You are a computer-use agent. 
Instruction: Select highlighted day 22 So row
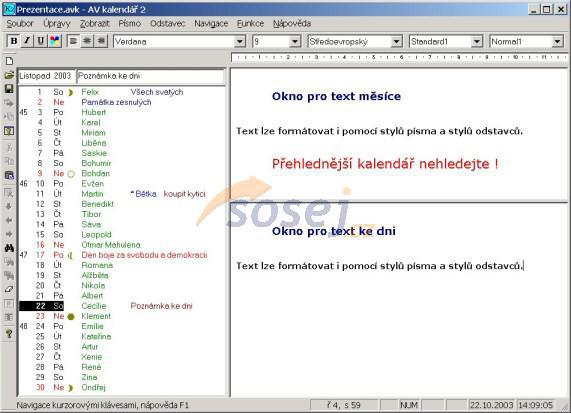[122, 306]
